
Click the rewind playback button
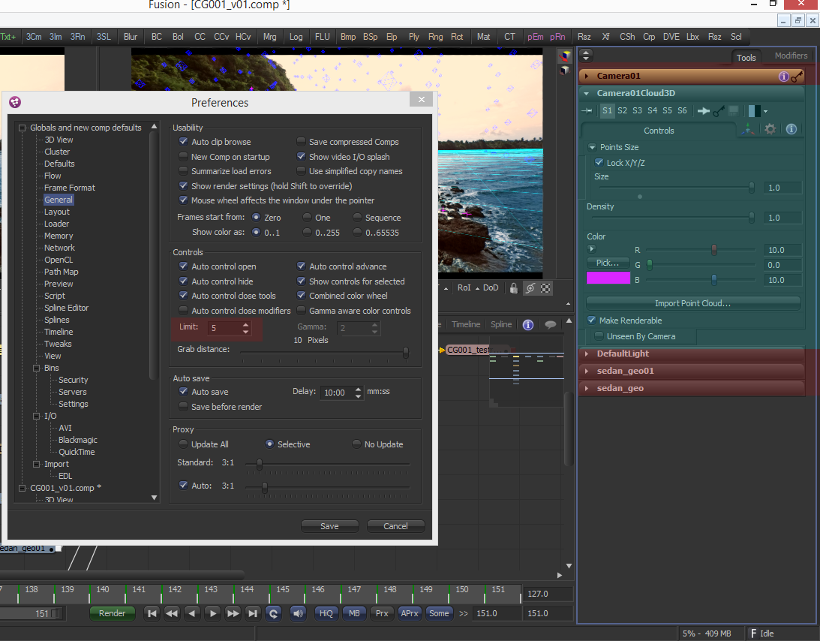172,613
